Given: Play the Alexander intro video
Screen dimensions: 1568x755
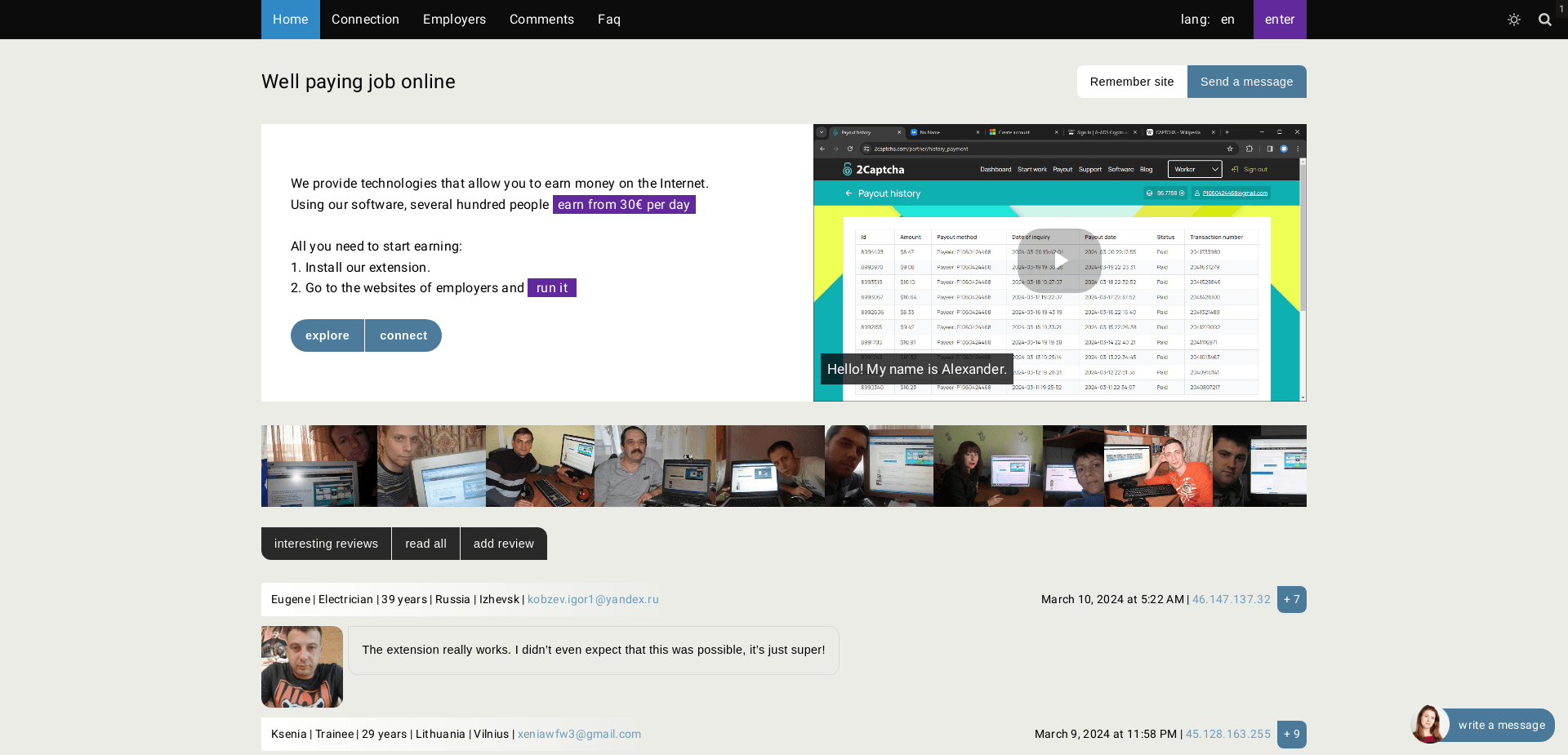Looking at the screenshot, I should point(1059,261).
